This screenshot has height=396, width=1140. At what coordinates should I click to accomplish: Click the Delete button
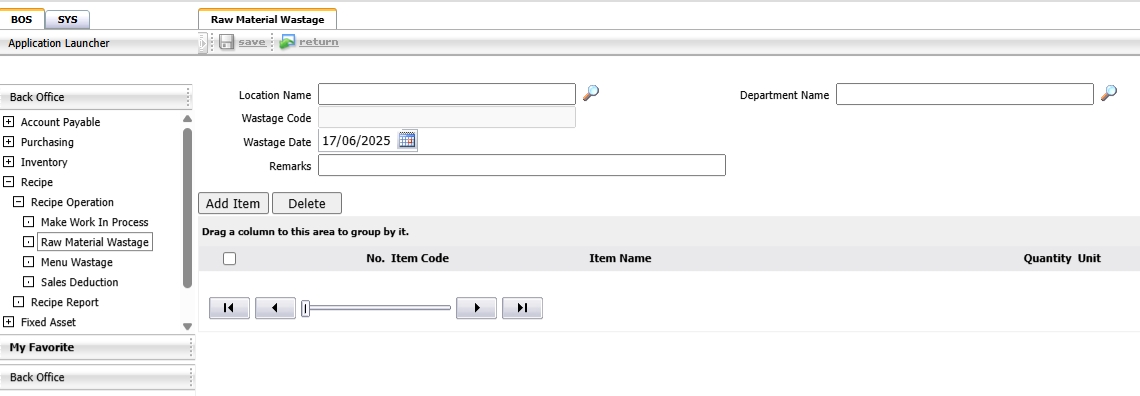[x=307, y=203]
